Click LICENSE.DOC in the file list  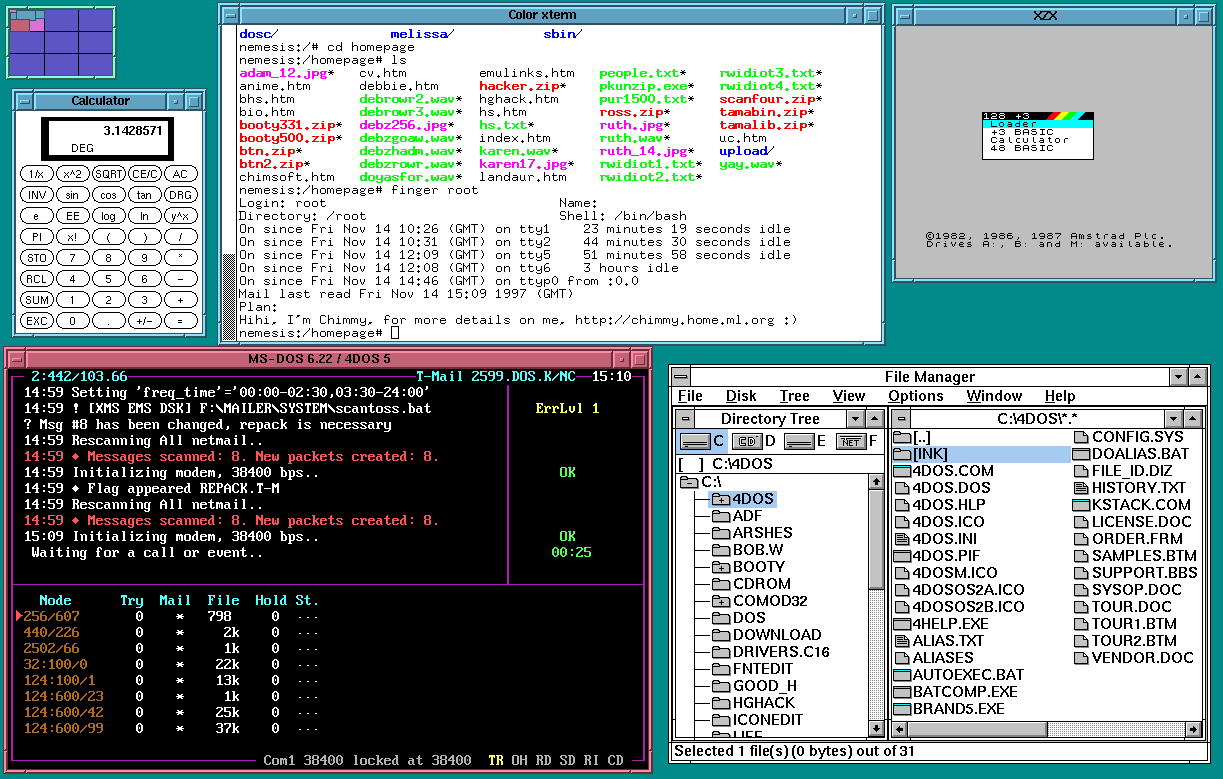coord(1142,522)
